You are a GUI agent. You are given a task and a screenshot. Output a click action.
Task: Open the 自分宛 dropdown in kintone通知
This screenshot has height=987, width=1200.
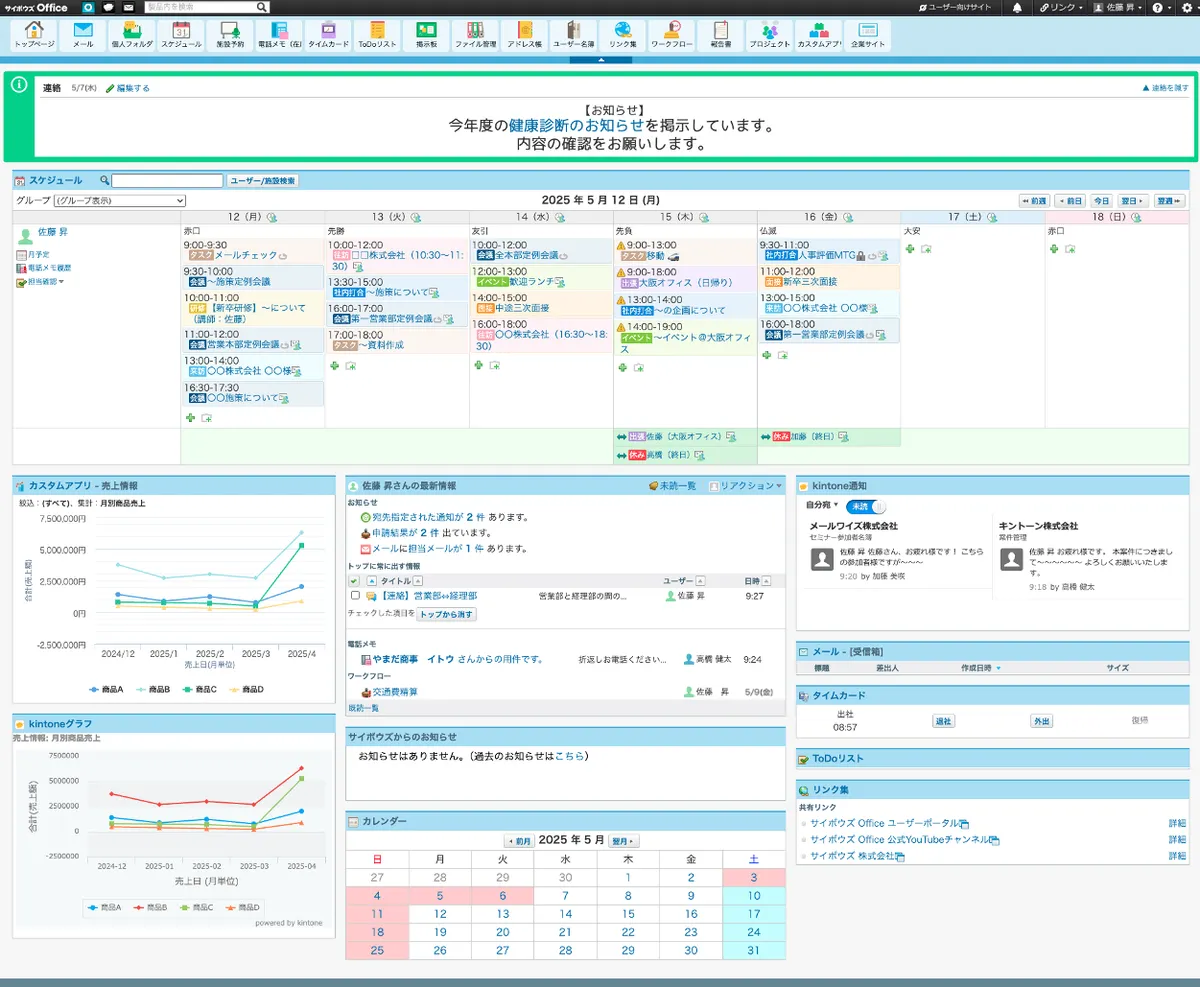[x=822, y=506]
